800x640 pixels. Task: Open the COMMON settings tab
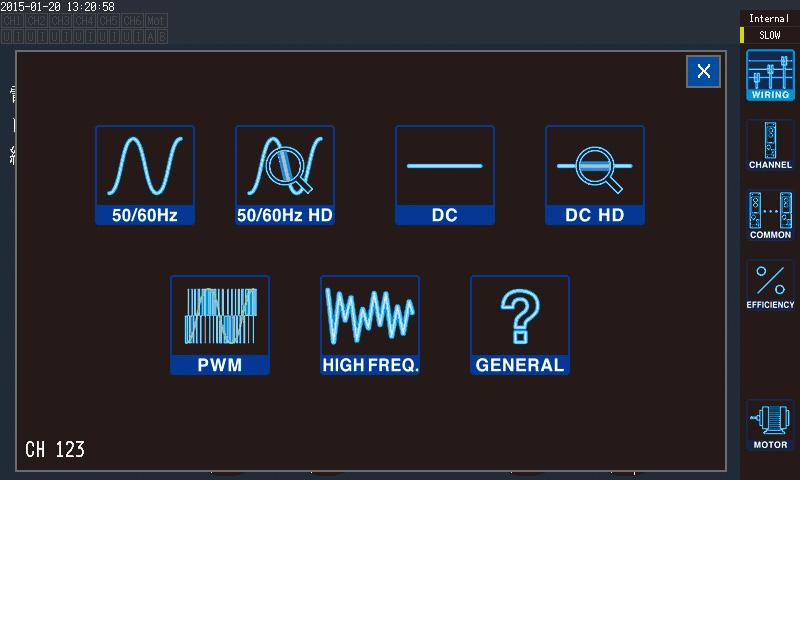pos(770,216)
